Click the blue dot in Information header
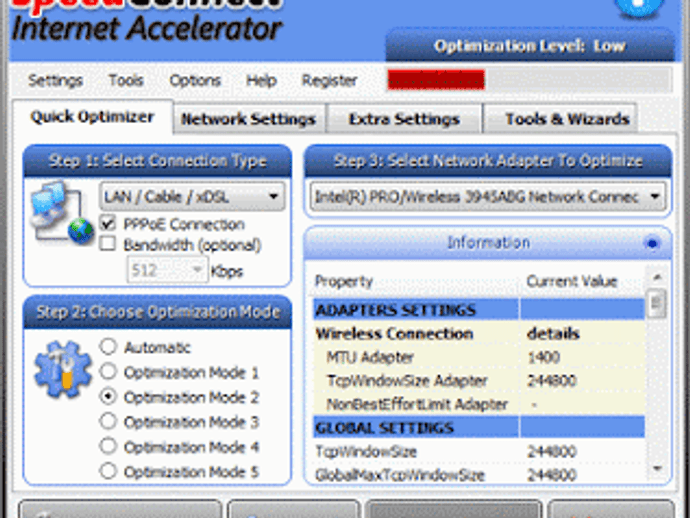This screenshot has width=690, height=518. (652, 243)
